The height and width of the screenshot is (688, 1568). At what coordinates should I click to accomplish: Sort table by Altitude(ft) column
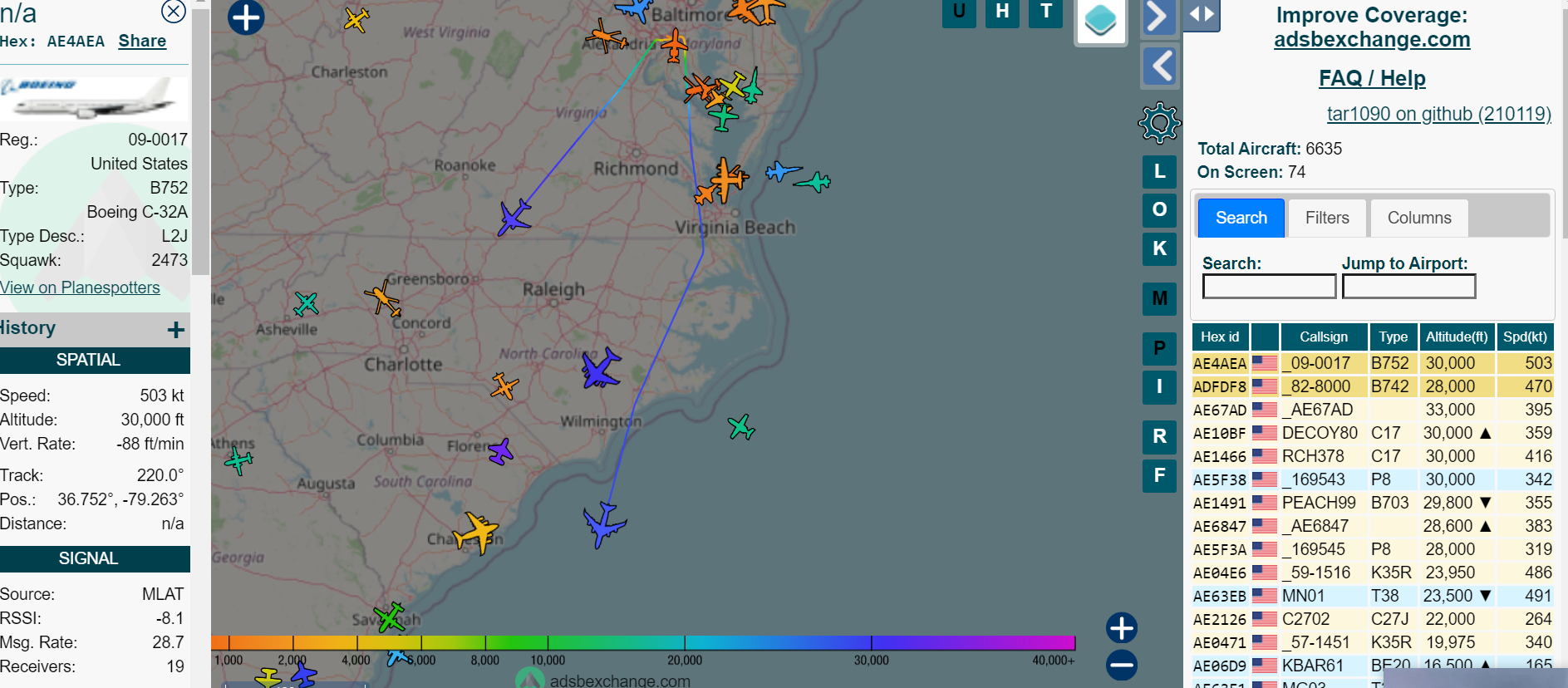pos(1457,337)
